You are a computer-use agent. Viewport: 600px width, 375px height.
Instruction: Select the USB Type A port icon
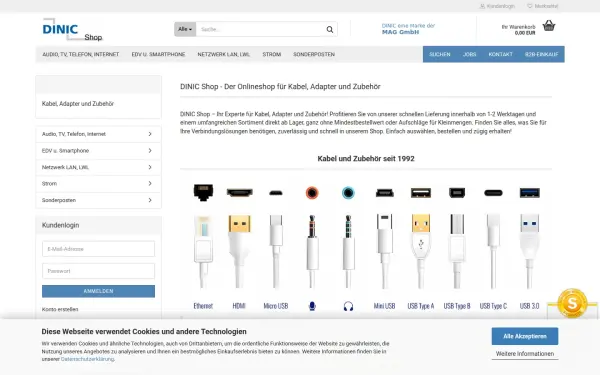(x=421, y=193)
